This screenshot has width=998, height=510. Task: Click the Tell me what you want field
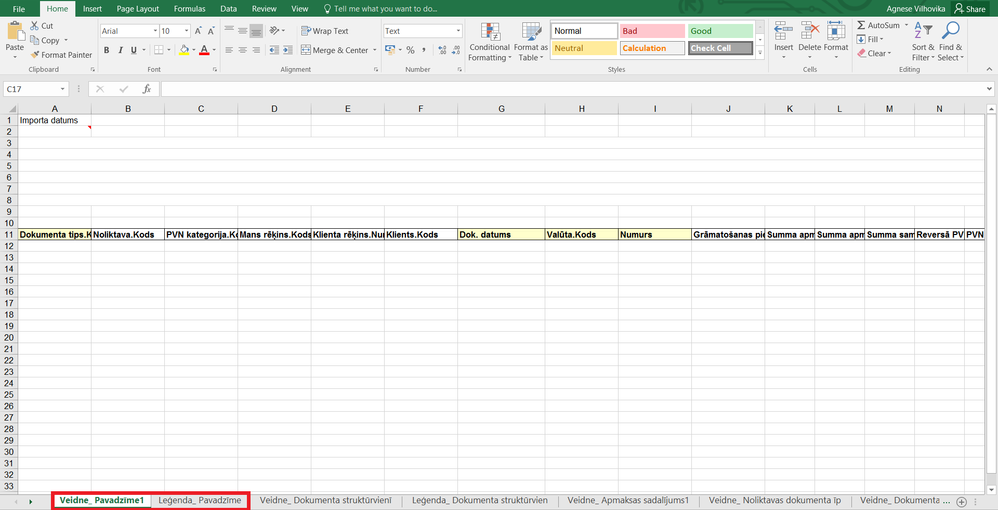click(381, 9)
